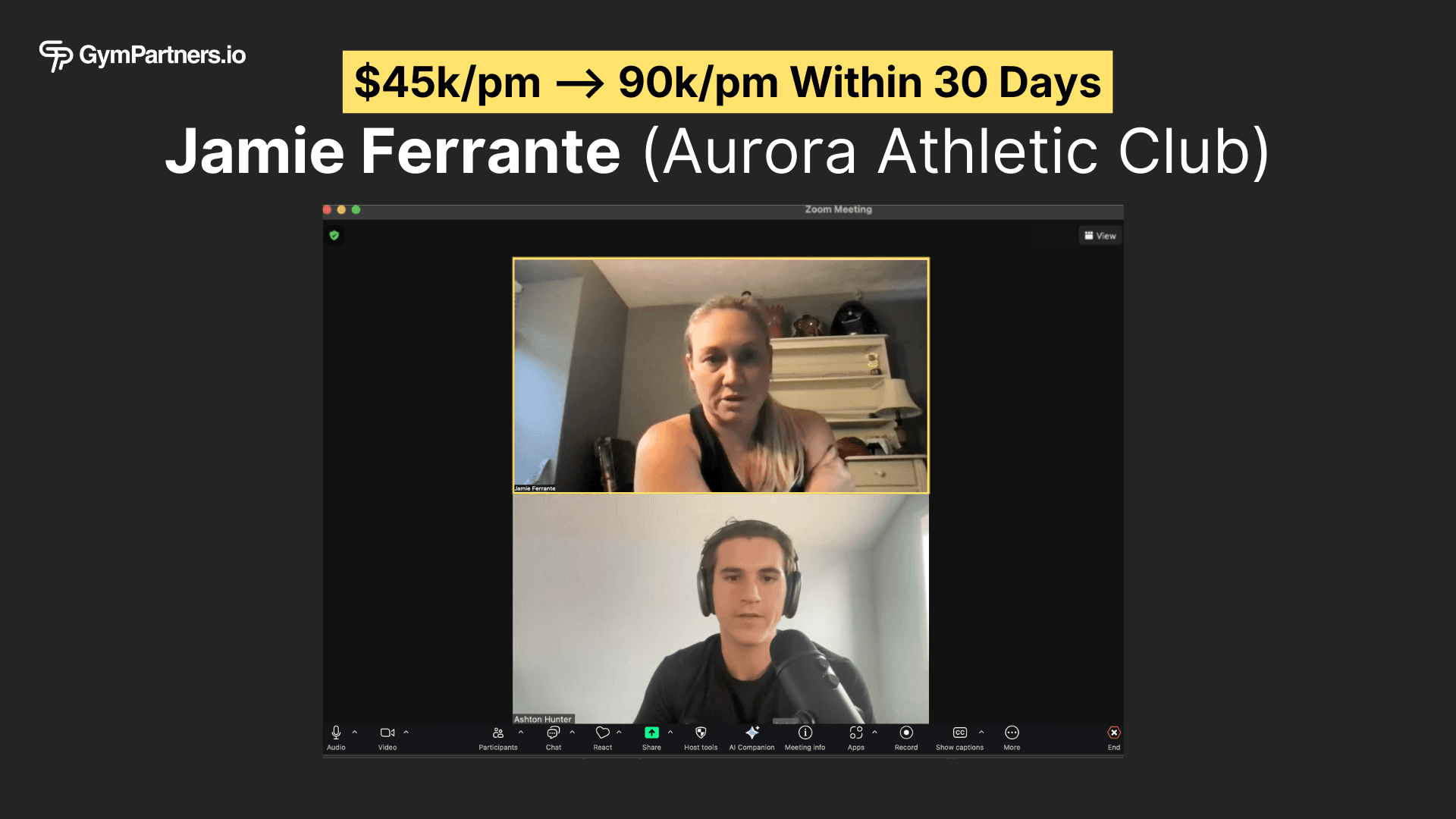Expand the share options arrow next to Share

(x=670, y=733)
